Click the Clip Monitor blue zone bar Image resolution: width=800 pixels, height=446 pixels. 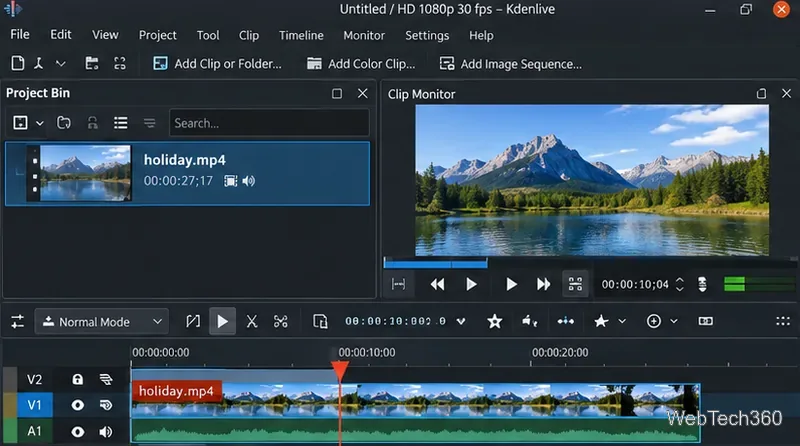click(x=435, y=263)
